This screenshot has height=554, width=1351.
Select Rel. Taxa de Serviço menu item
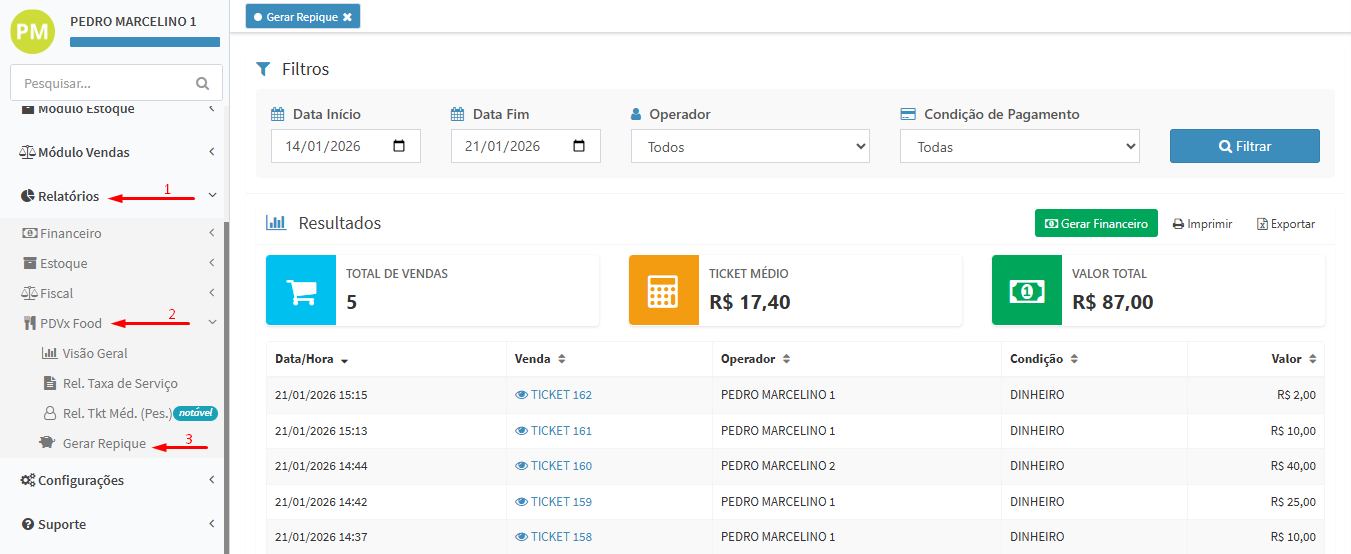pyautogui.click(x=119, y=383)
